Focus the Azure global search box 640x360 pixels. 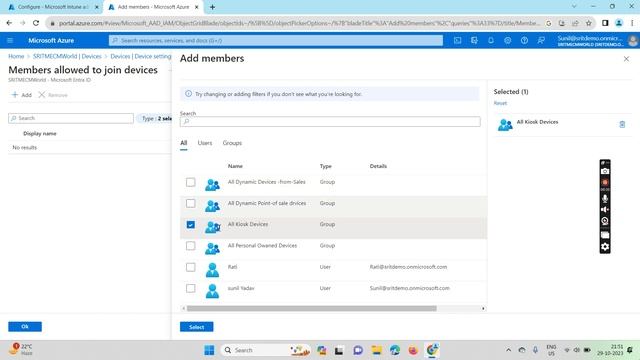(276, 40)
